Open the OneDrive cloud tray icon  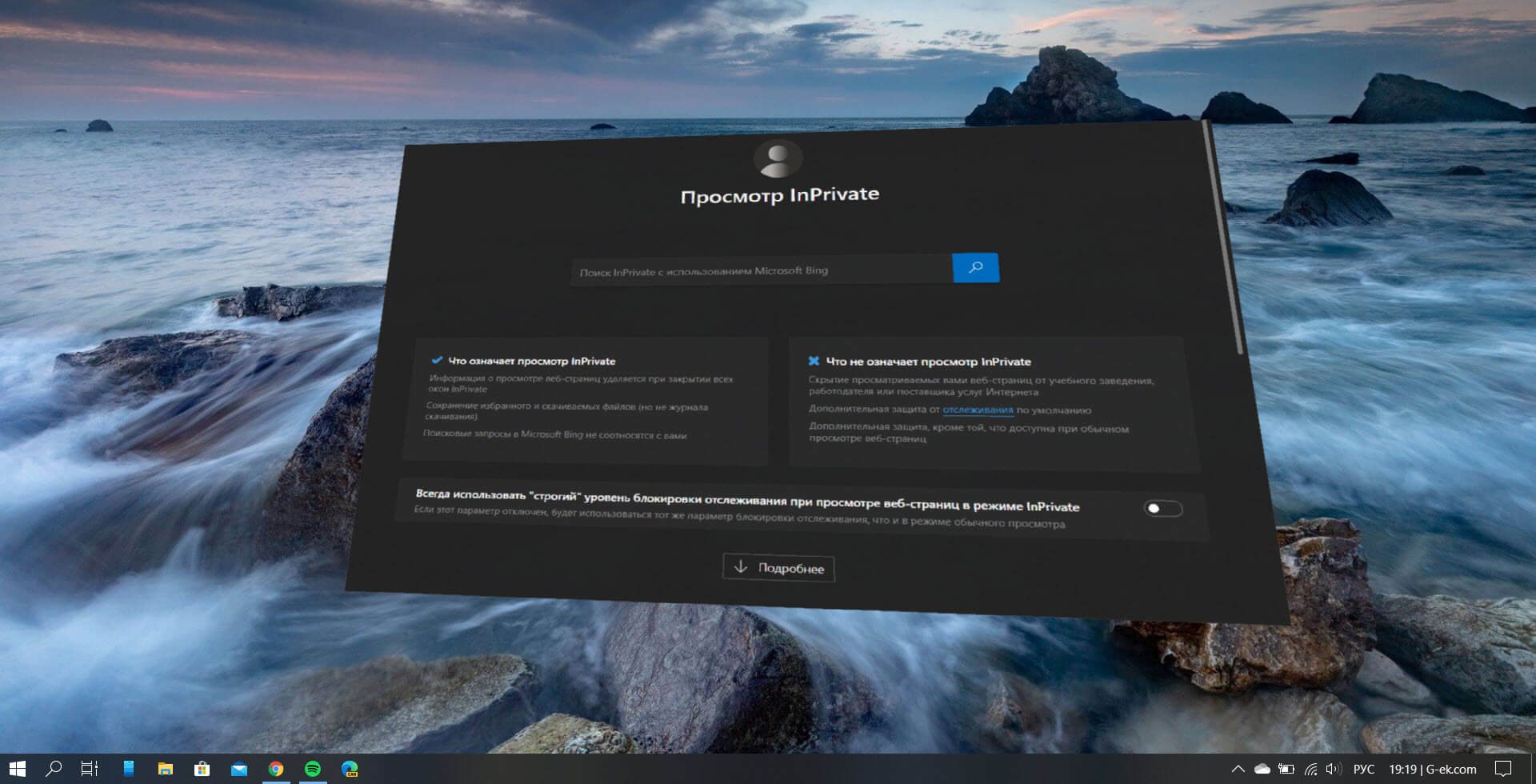point(1262,770)
